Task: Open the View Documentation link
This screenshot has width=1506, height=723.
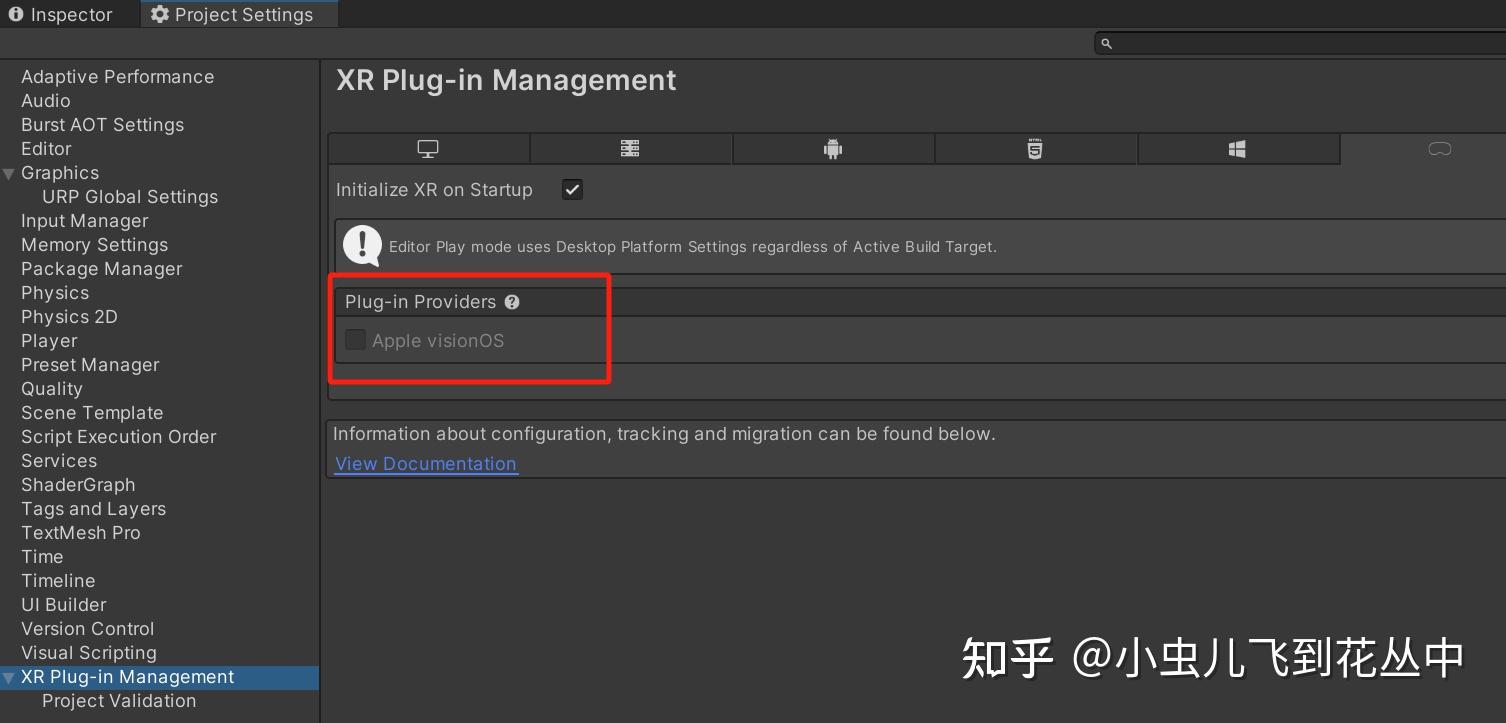Action: pos(426,464)
